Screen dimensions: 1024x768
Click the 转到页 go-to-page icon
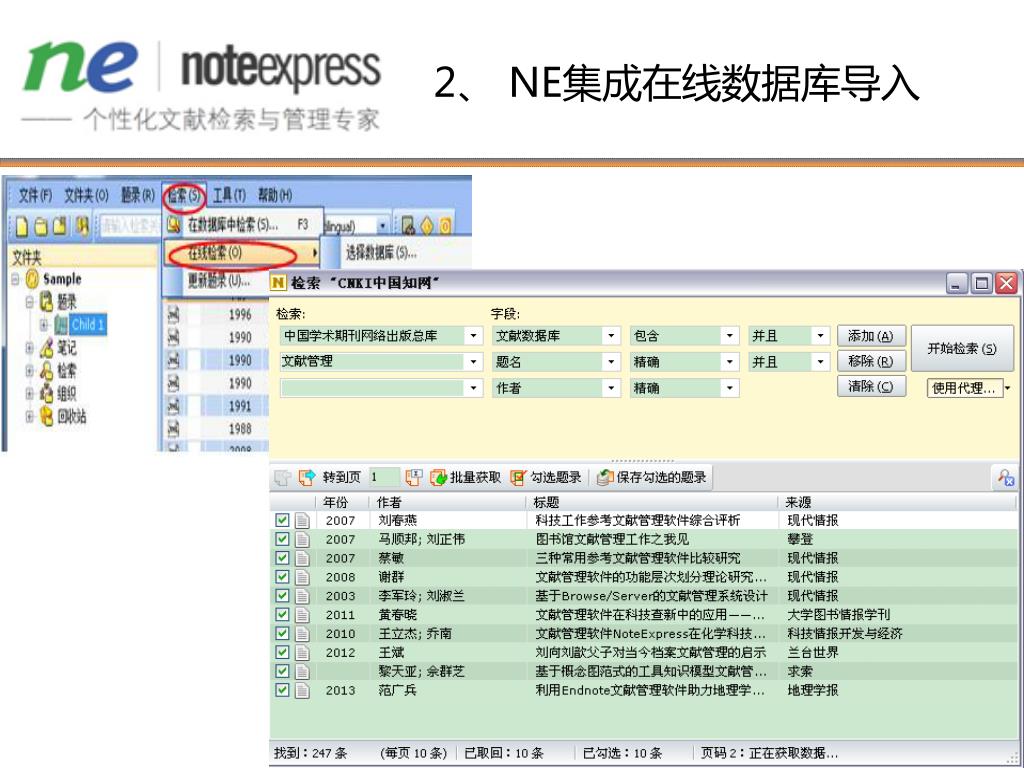point(307,477)
